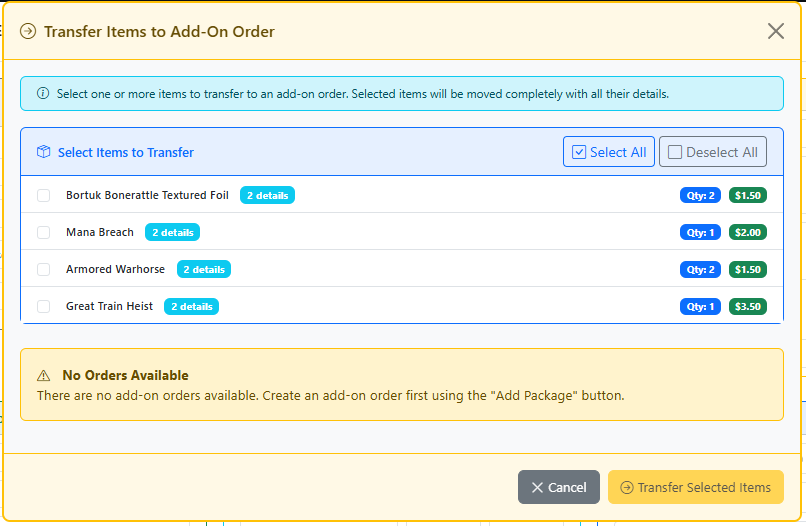The width and height of the screenshot is (806, 526).
Task: Check the Mana Breach checkbox
Action: click(x=44, y=232)
